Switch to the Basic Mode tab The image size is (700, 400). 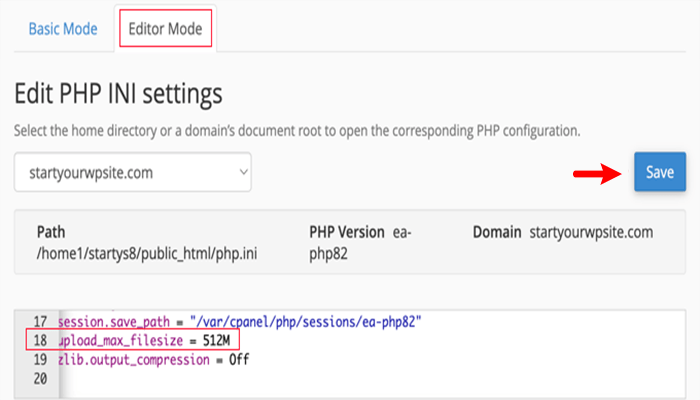point(62,29)
